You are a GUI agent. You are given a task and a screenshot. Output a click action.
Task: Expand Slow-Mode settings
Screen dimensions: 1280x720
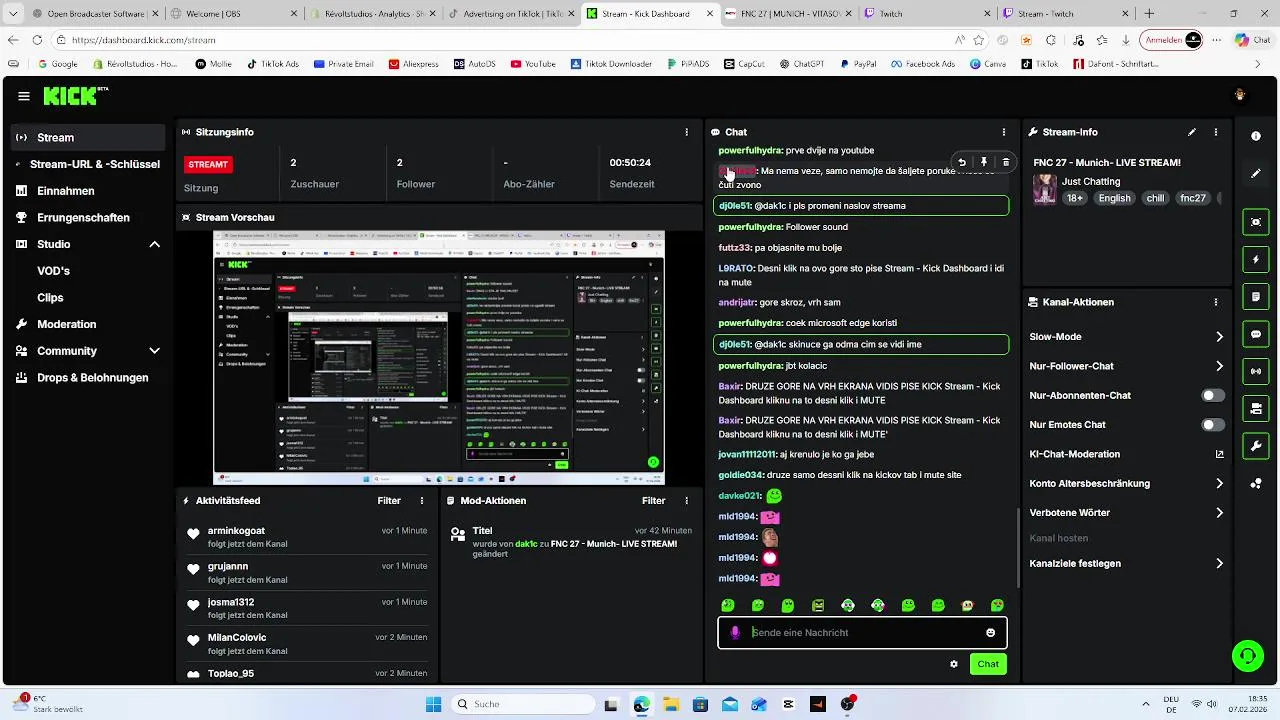1219,337
